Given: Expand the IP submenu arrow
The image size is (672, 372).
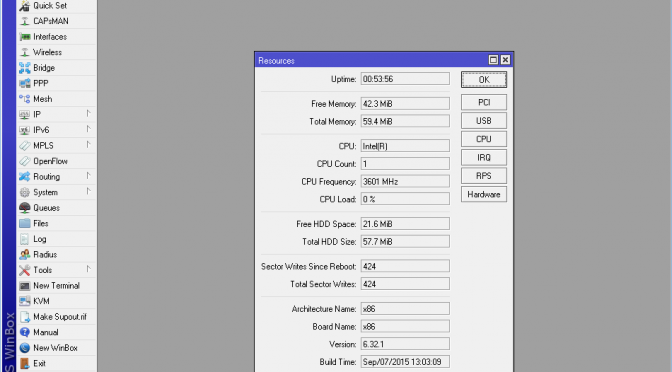Looking at the screenshot, I should 88,114.
